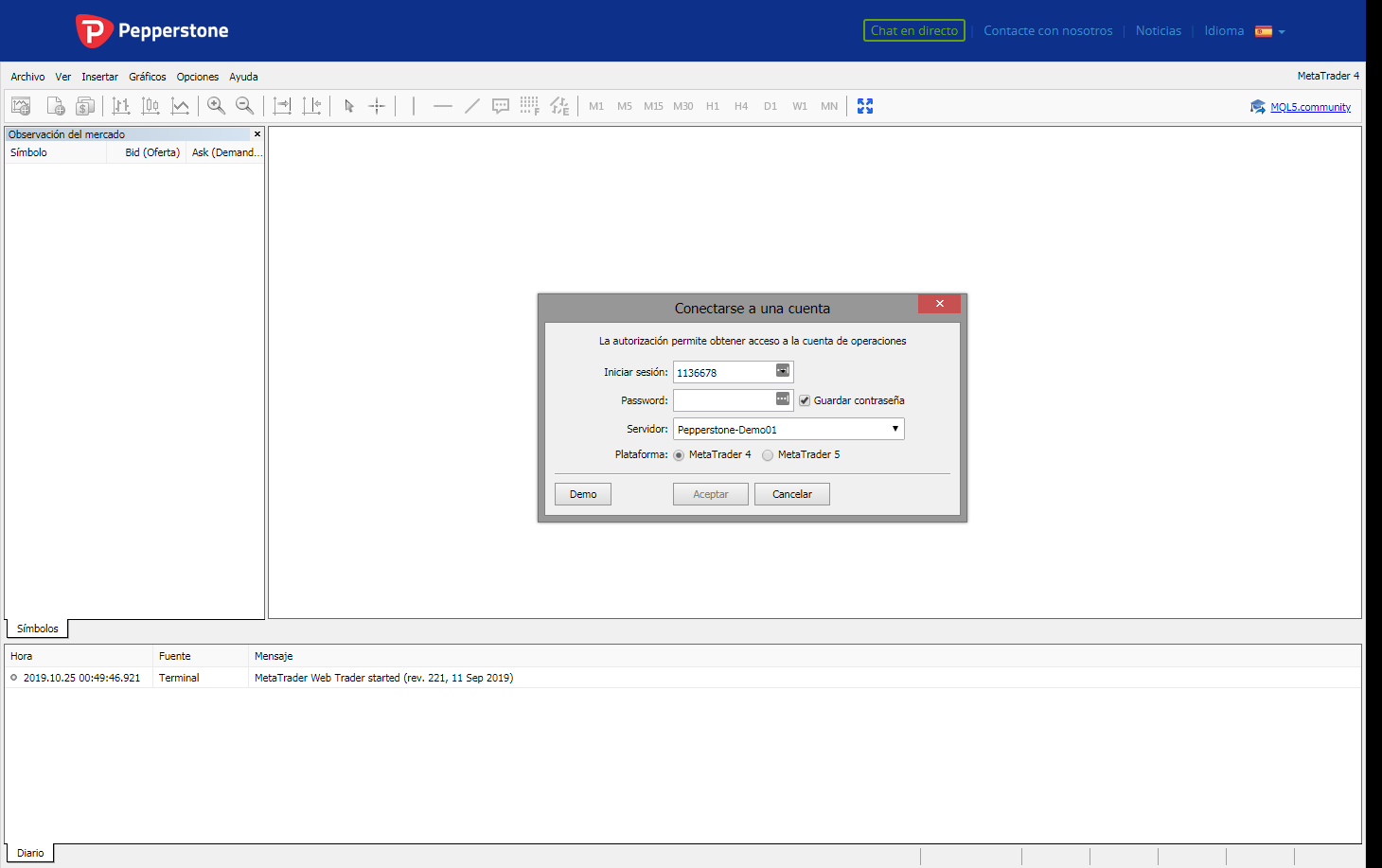This screenshot has height=868, width=1382.
Task: Switch to the Símbolos tab
Action: click(x=38, y=629)
